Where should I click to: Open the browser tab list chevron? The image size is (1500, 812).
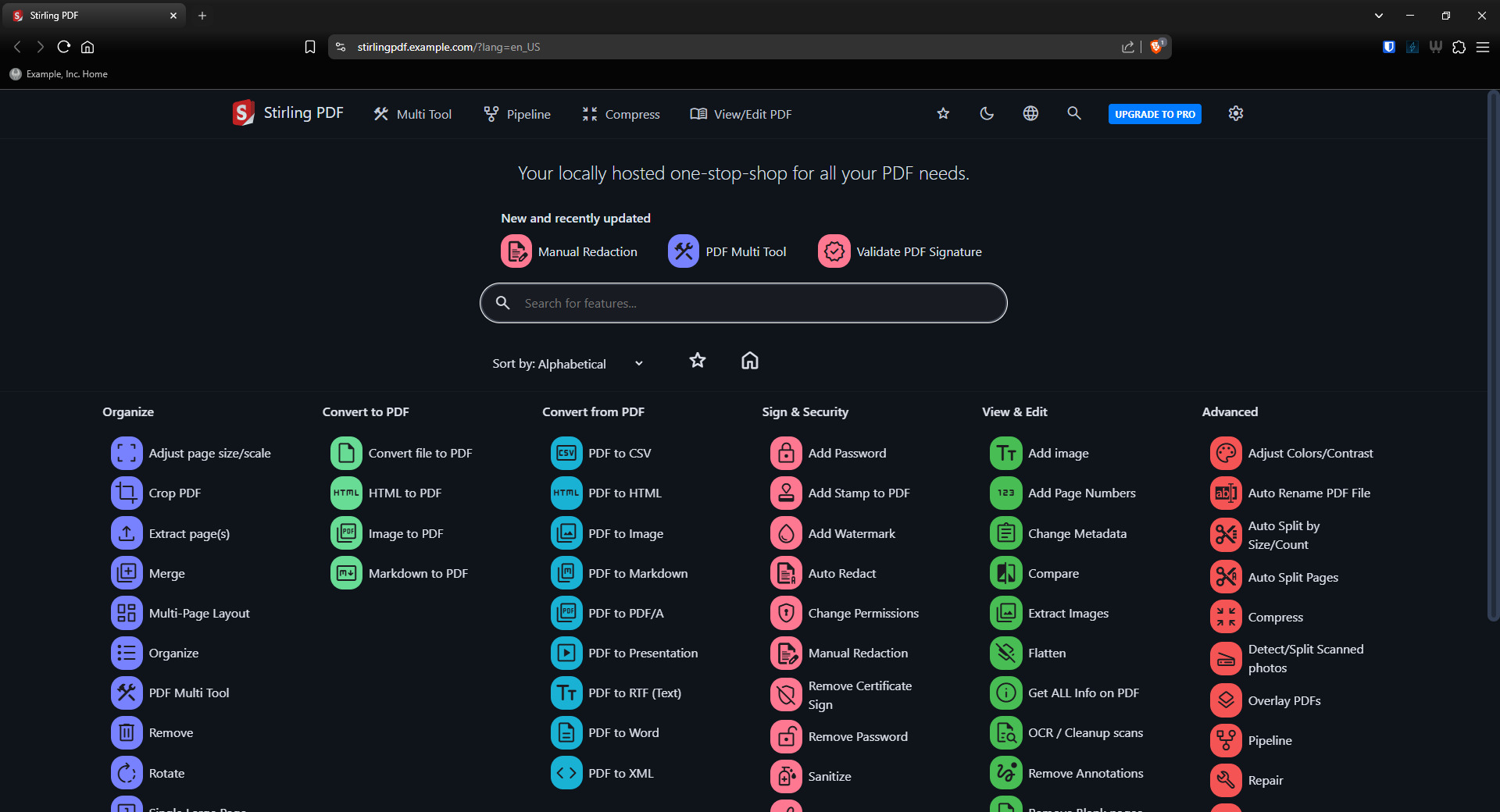tap(1379, 16)
